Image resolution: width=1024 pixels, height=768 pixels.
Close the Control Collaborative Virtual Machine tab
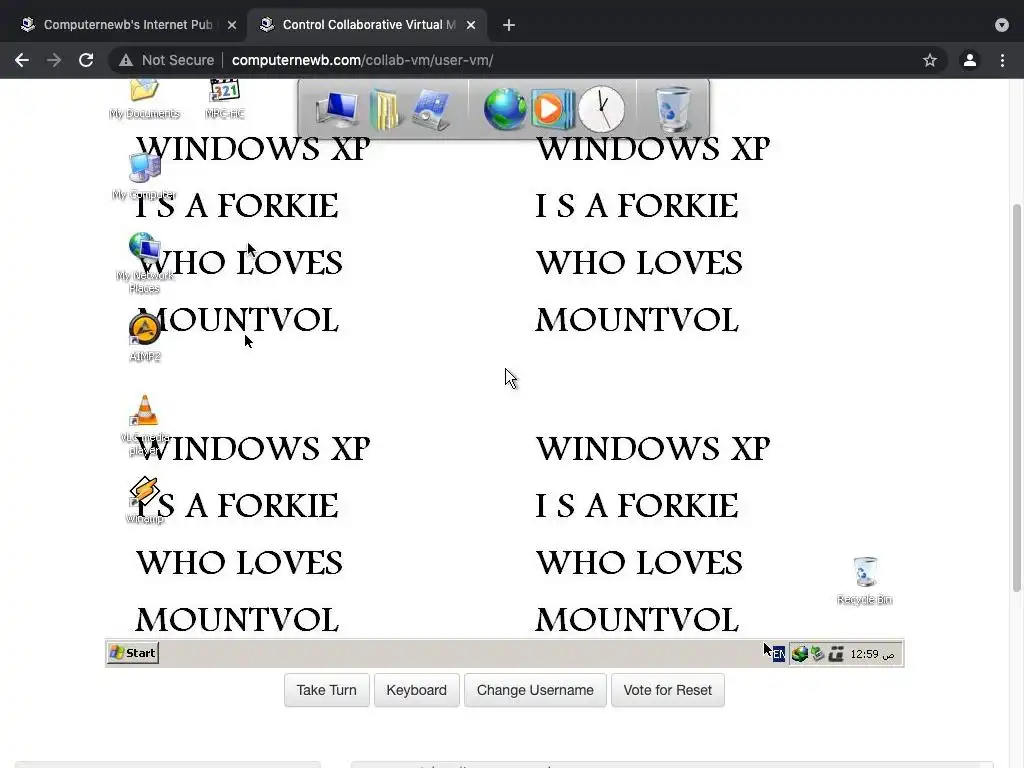pos(471,25)
